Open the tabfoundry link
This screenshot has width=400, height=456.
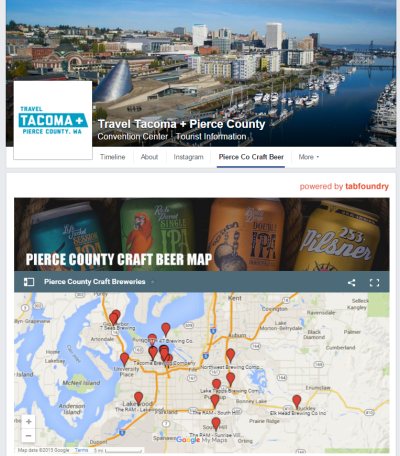point(367,186)
